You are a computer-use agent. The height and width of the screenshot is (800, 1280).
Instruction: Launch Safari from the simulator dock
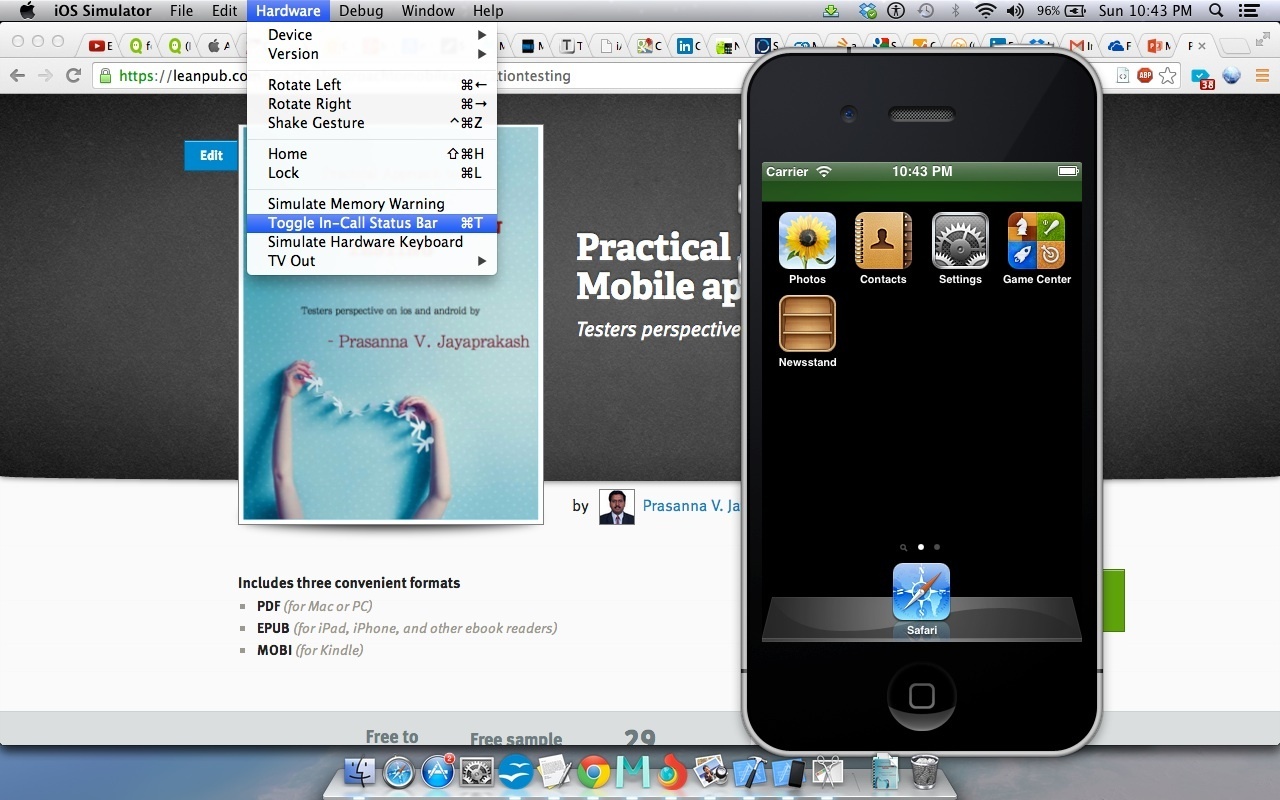click(921, 593)
